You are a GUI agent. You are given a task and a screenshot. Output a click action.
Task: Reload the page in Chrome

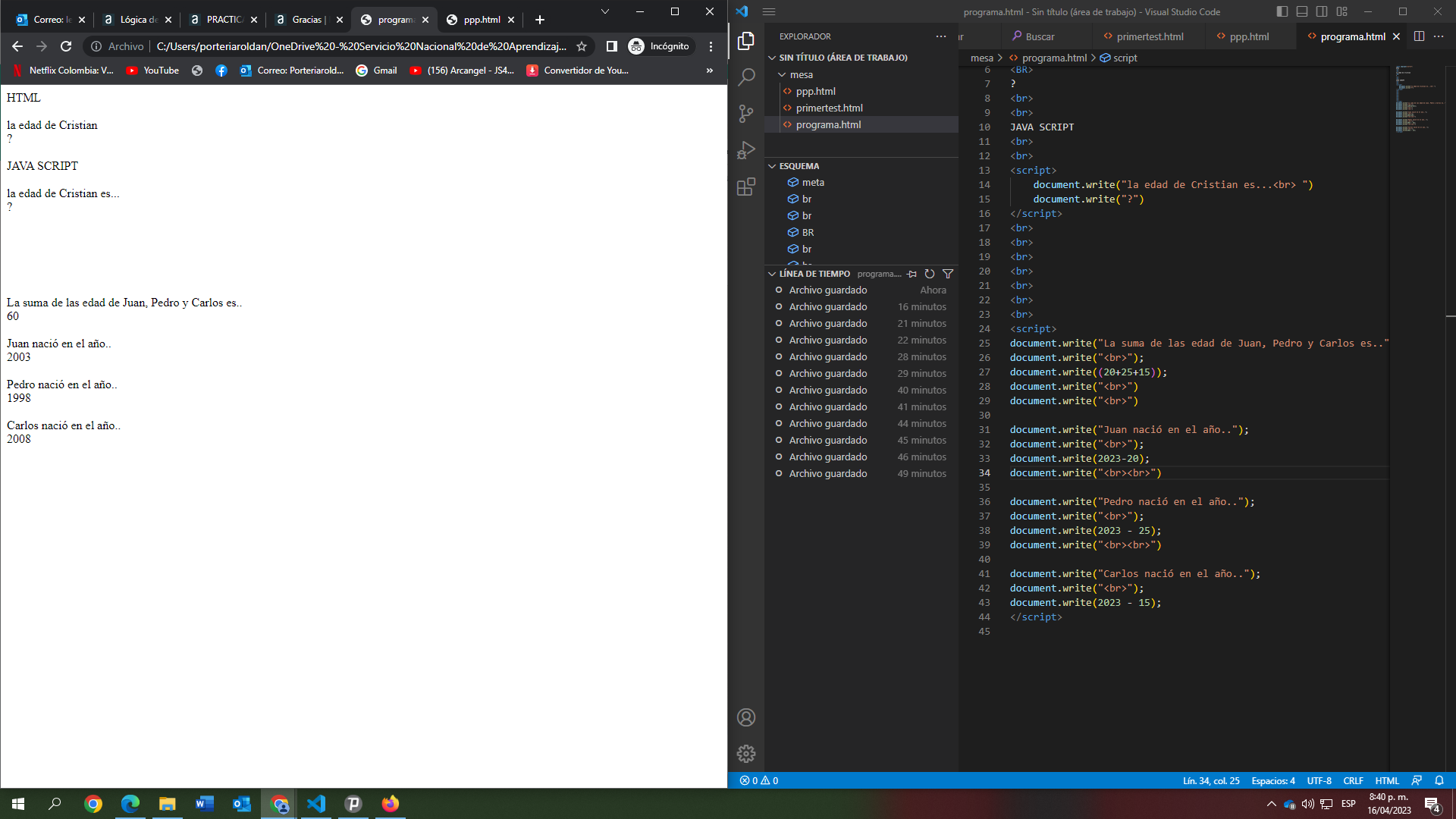[x=66, y=46]
